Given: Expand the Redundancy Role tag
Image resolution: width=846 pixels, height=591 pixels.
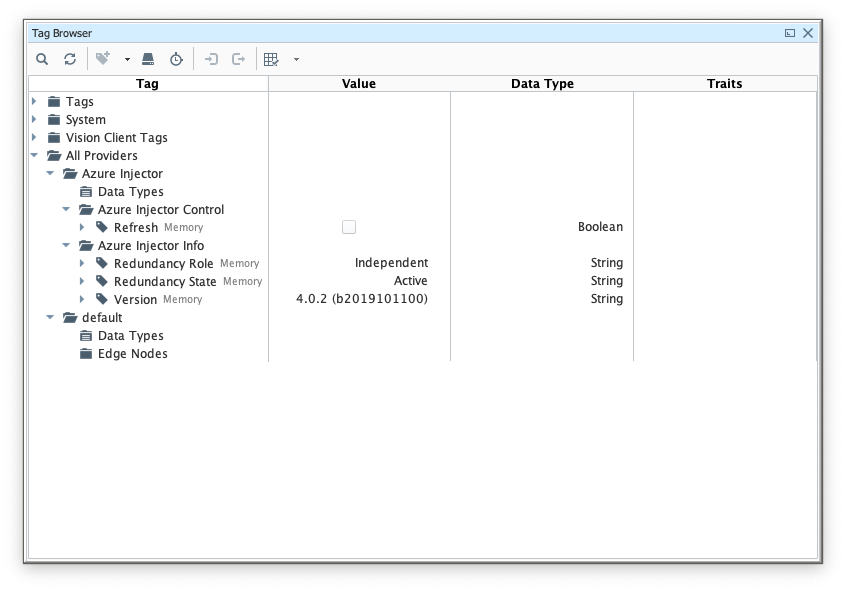Looking at the screenshot, I should 83,263.
